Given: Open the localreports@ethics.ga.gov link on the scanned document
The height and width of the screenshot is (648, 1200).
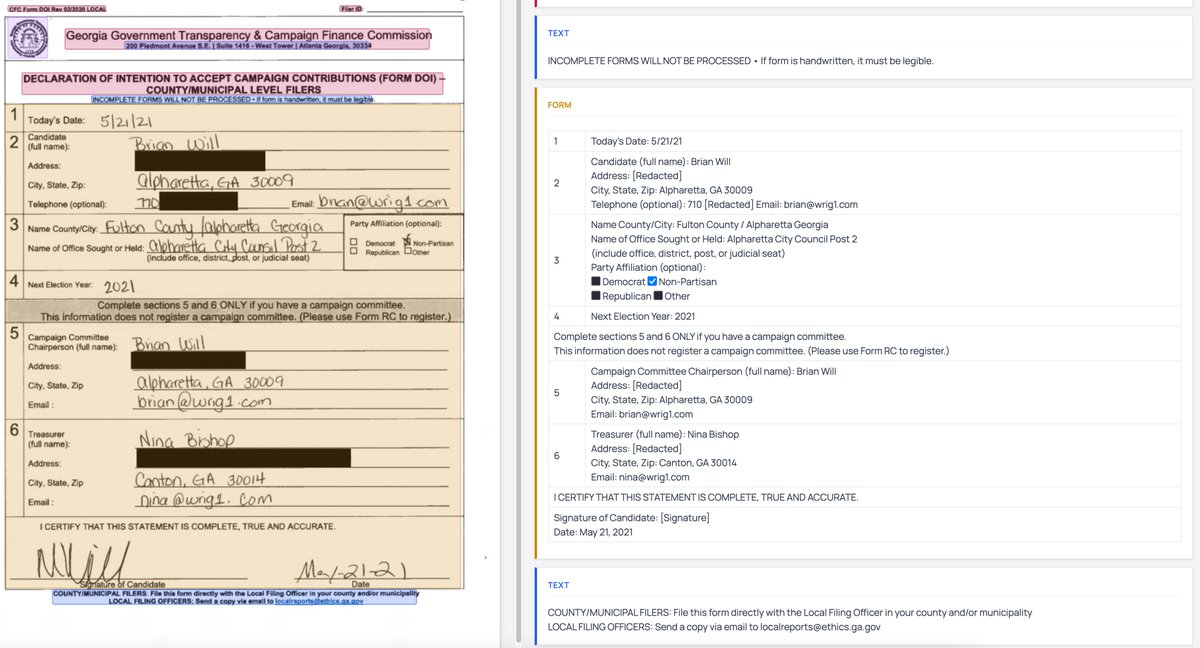Looking at the screenshot, I should tap(320, 601).
